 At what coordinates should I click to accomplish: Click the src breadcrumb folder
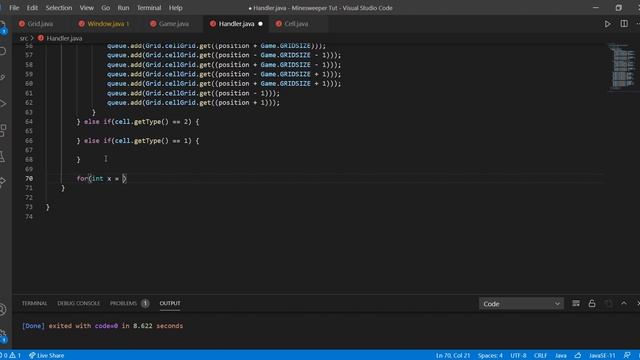pyautogui.click(x=24, y=38)
